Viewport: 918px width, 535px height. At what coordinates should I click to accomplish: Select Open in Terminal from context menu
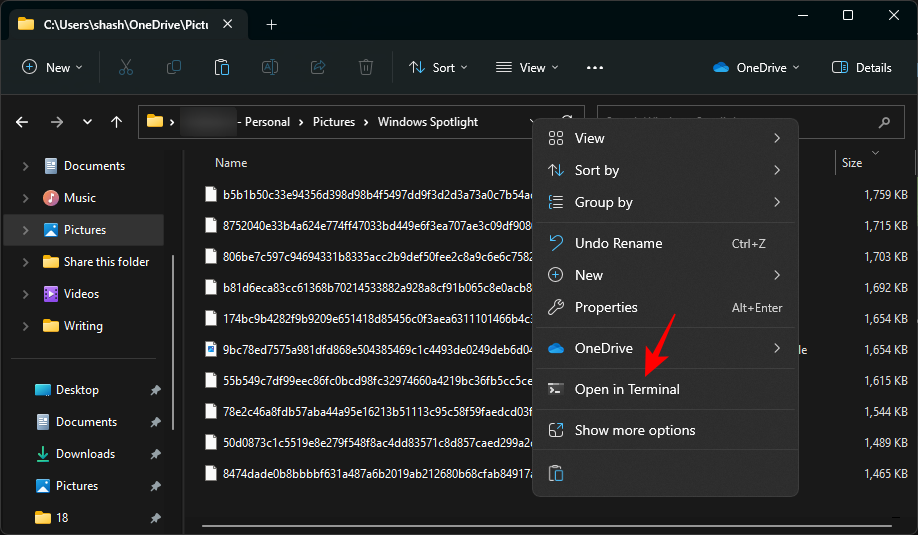tap(627, 389)
